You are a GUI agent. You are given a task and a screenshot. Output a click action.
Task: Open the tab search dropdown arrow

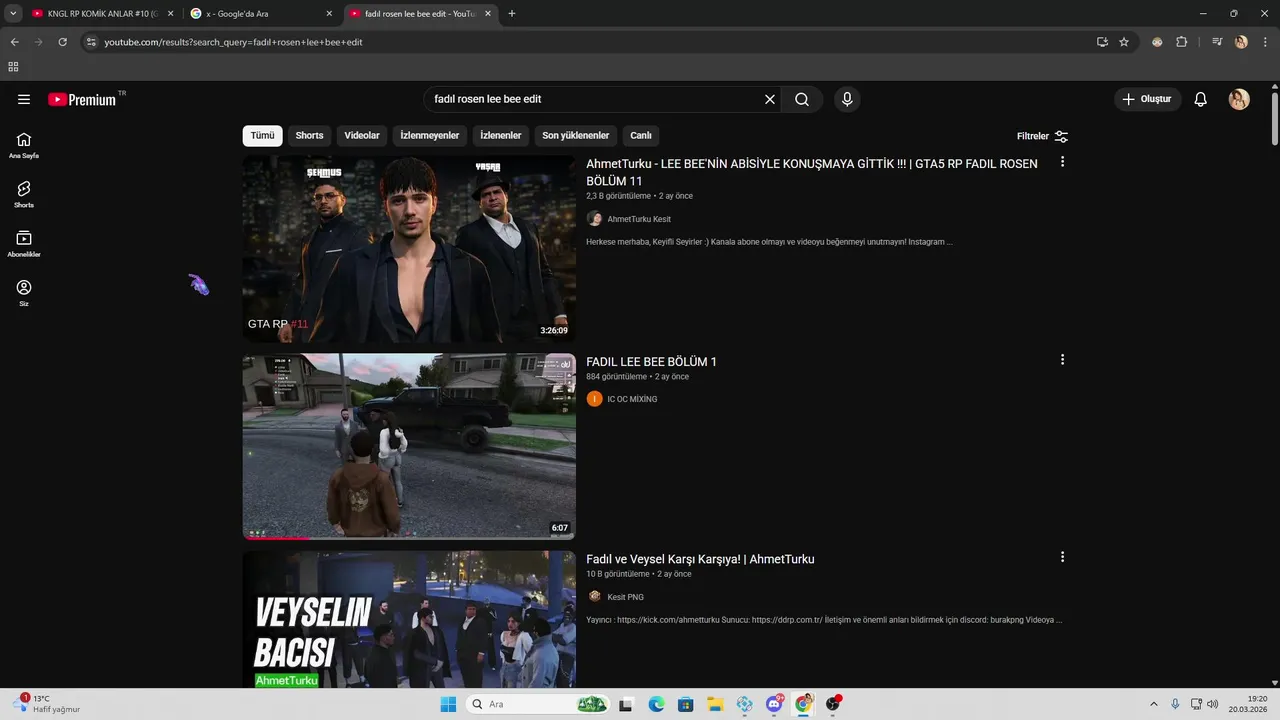[13, 14]
